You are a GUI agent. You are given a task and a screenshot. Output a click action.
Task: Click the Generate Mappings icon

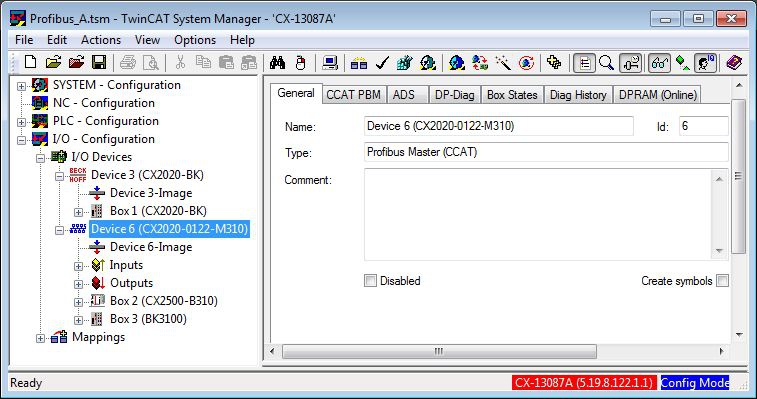click(359, 63)
